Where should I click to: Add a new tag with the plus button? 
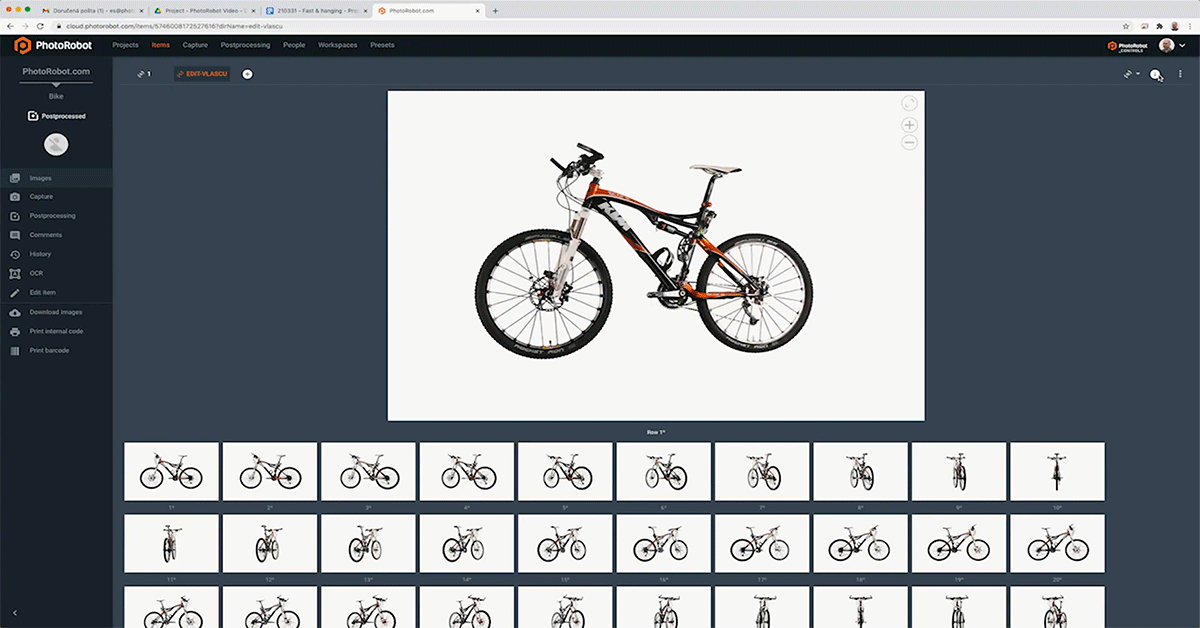(x=247, y=73)
